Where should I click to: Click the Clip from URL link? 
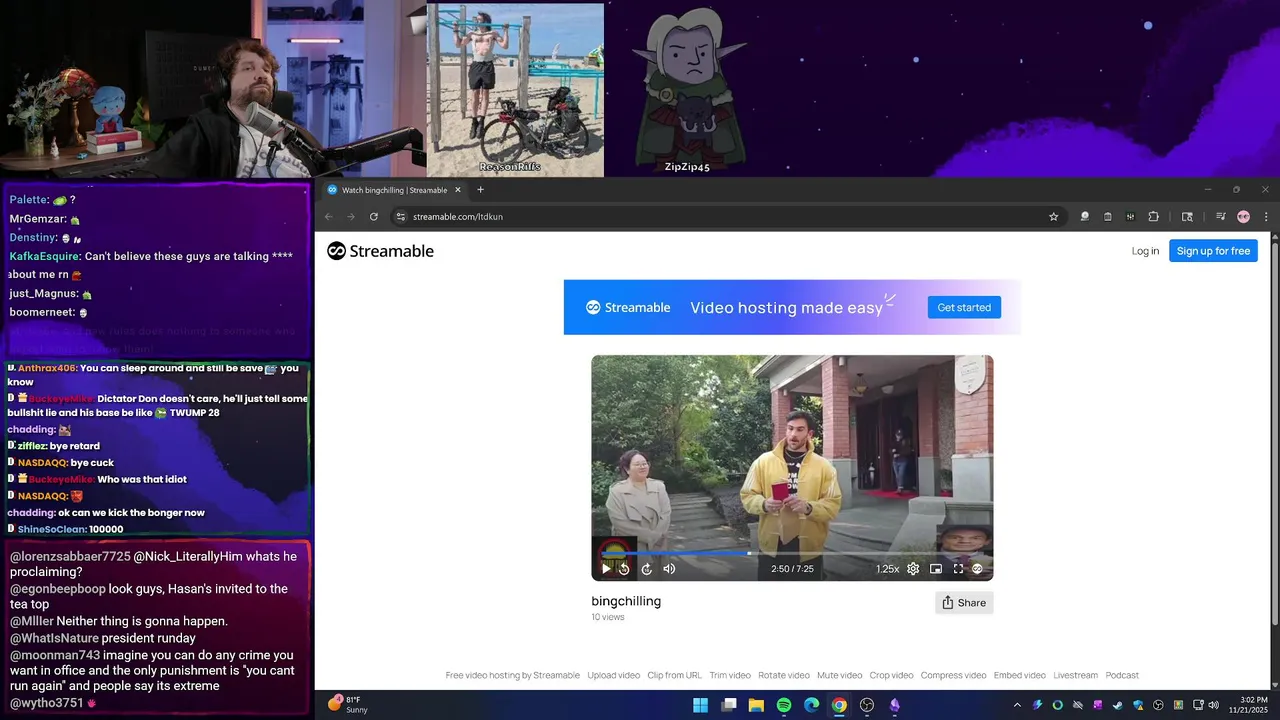coord(674,675)
